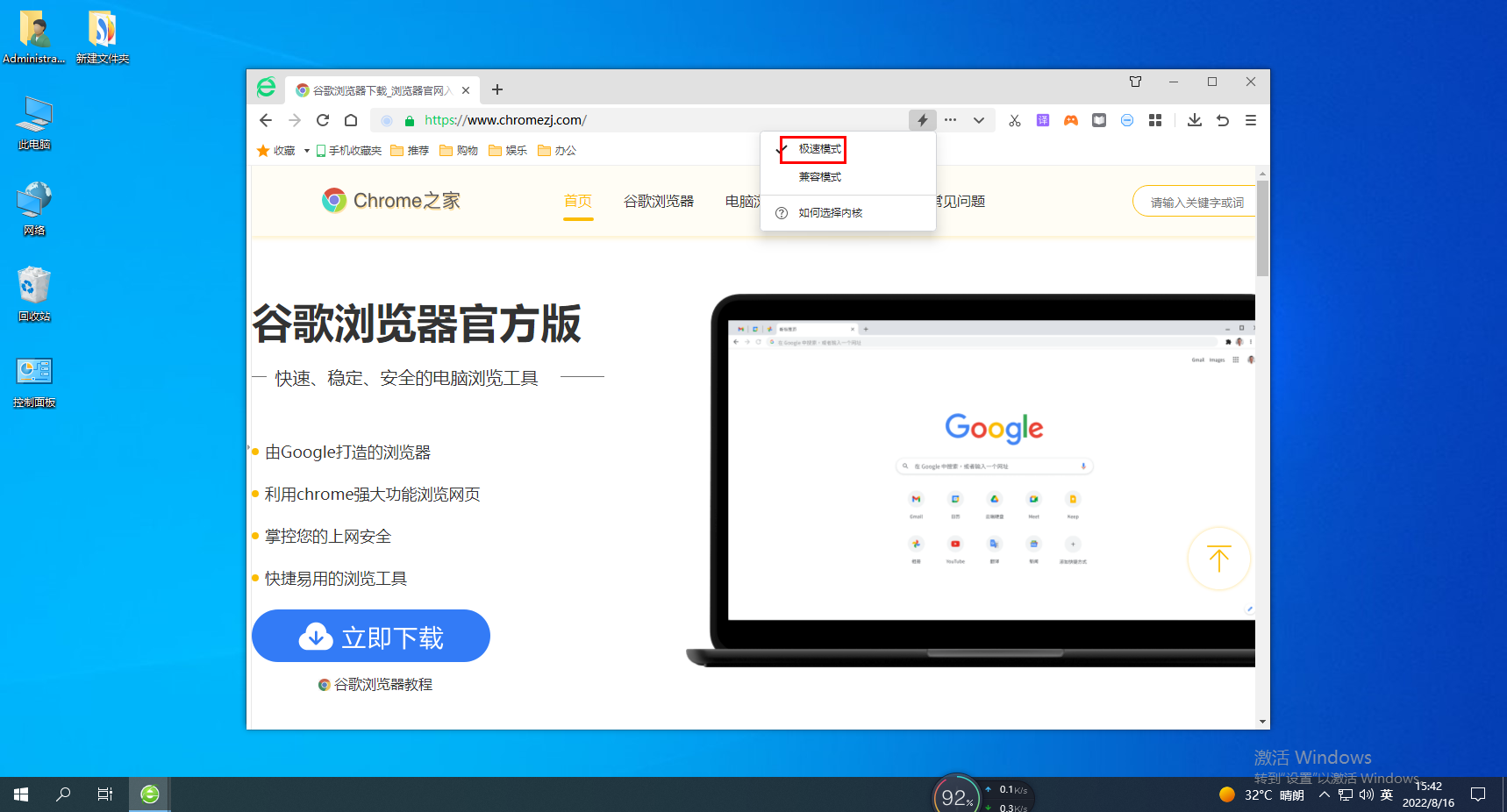Open the purple translate extension icon

pos(1043,120)
